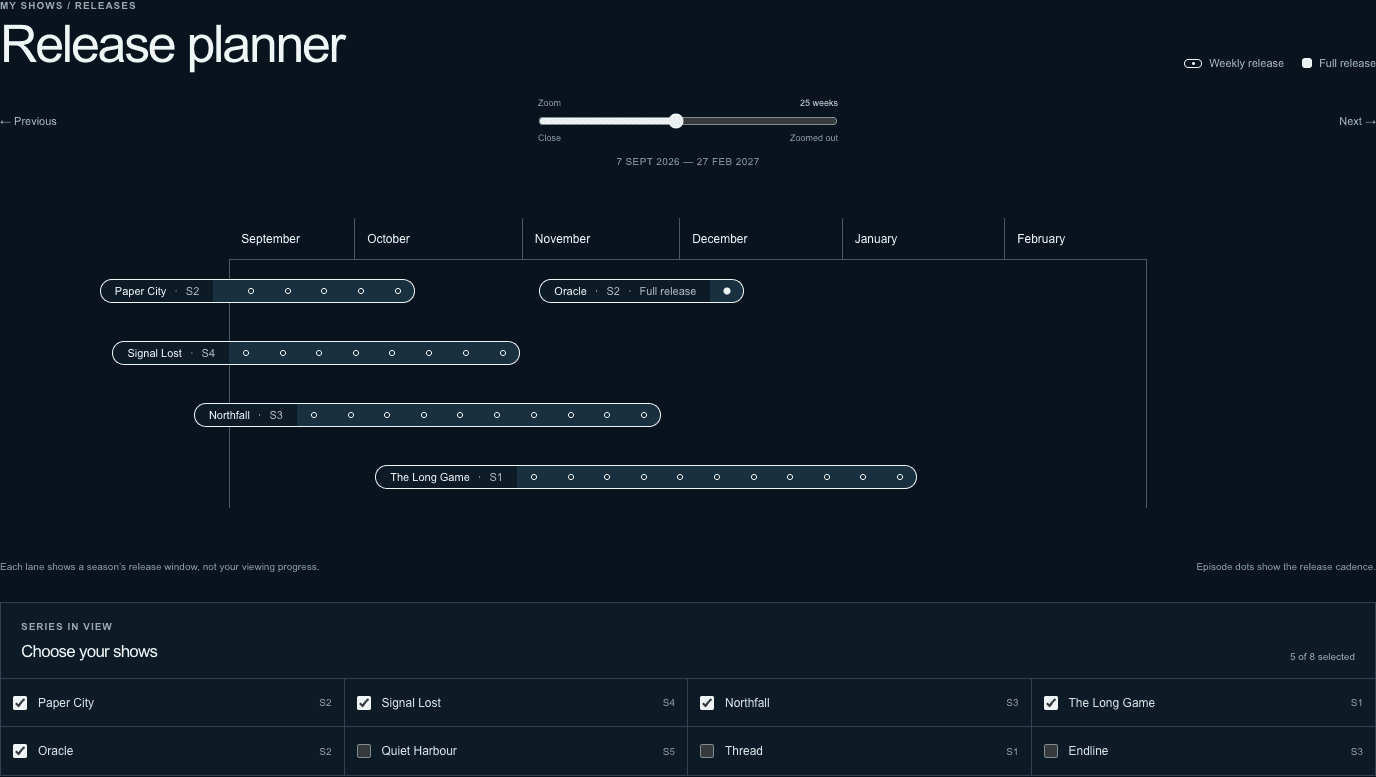
Task: Go to Previous date range
Action: [29, 121]
